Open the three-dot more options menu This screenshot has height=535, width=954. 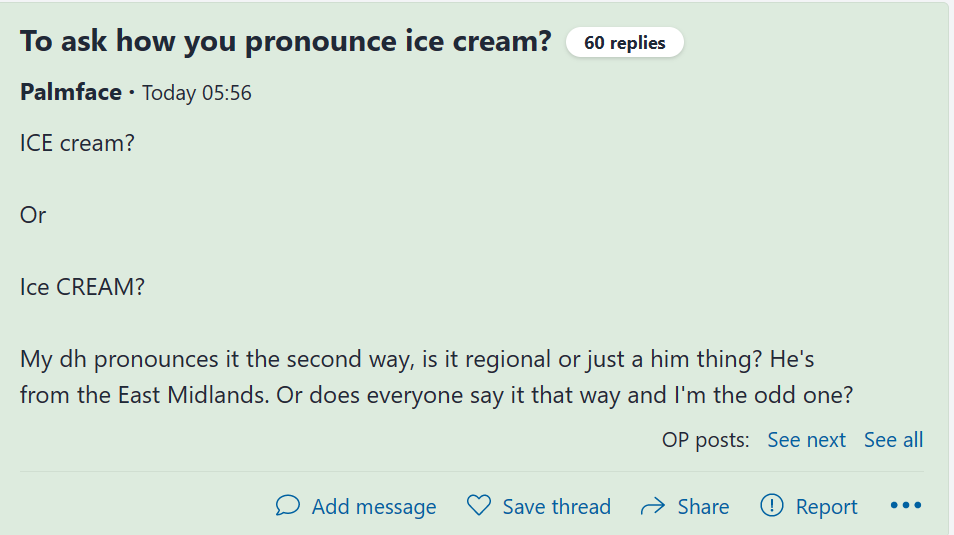coord(905,506)
